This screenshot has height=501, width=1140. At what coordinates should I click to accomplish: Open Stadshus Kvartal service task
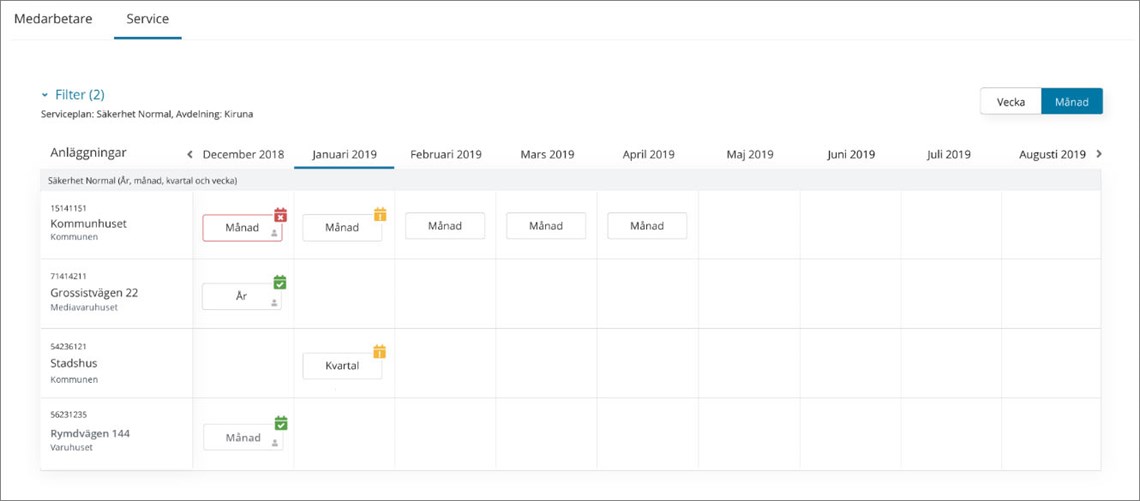(342, 366)
